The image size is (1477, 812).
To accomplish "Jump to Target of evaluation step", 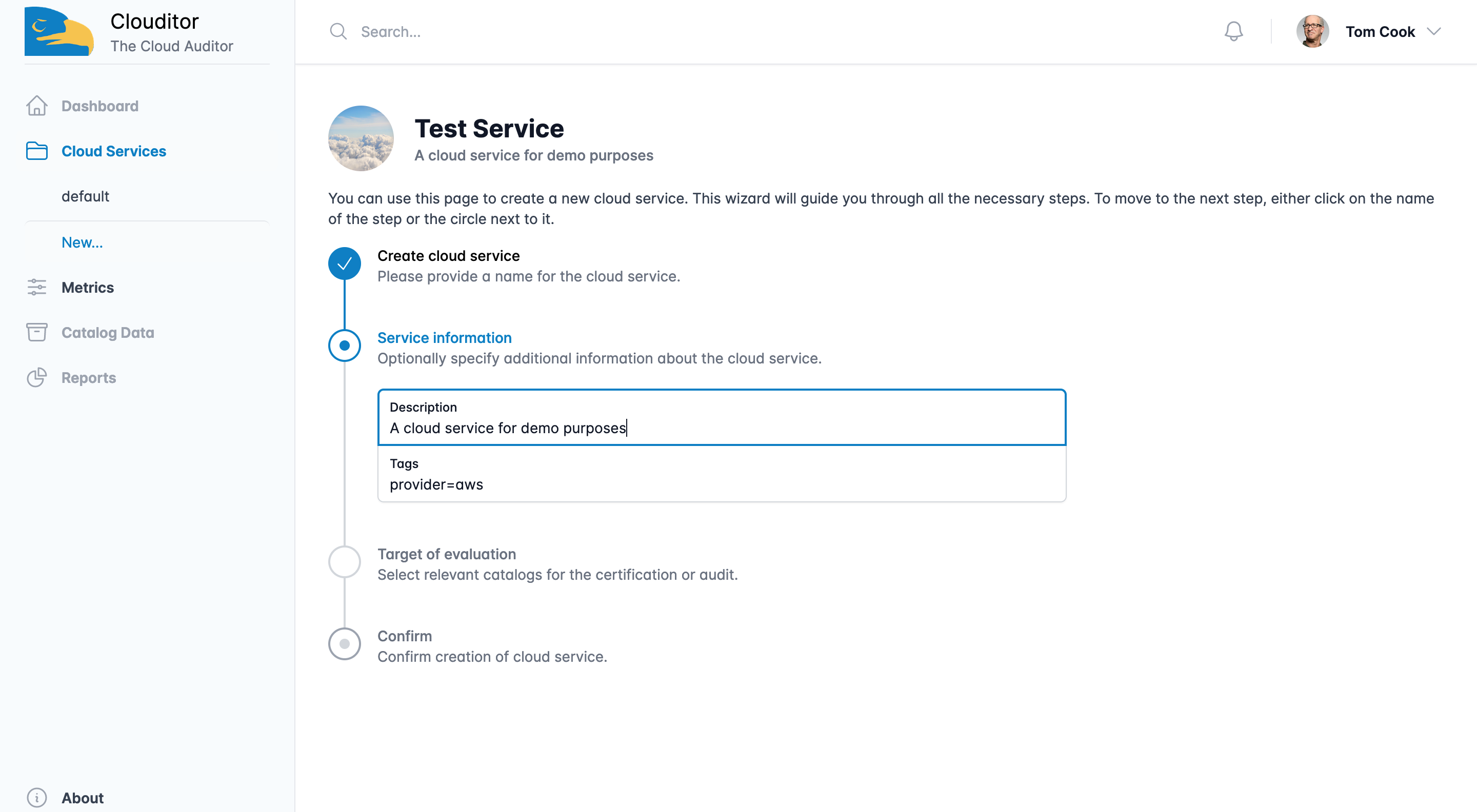I will [x=447, y=554].
